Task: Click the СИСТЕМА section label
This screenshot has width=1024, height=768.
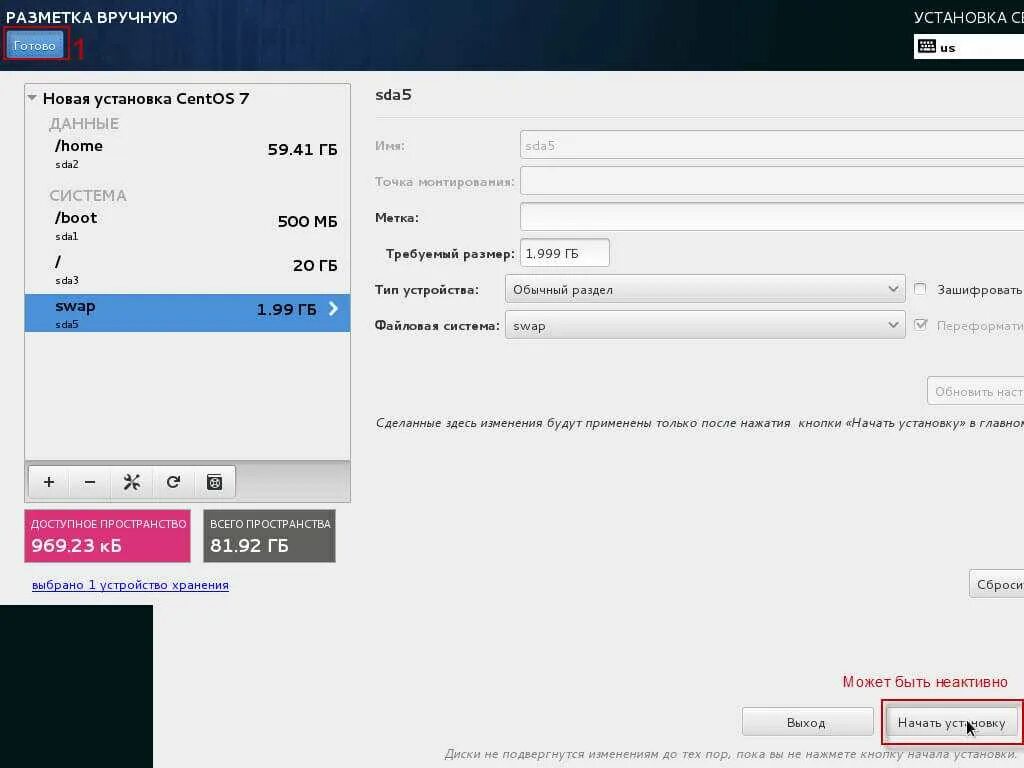Action: click(x=88, y=195)
